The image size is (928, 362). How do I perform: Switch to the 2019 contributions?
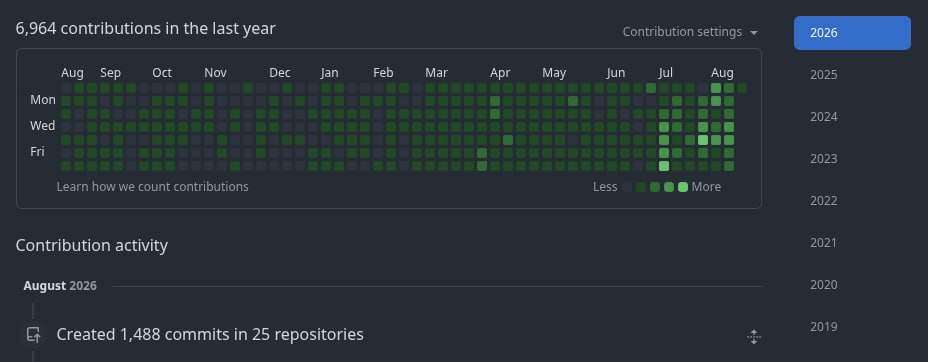824,327
